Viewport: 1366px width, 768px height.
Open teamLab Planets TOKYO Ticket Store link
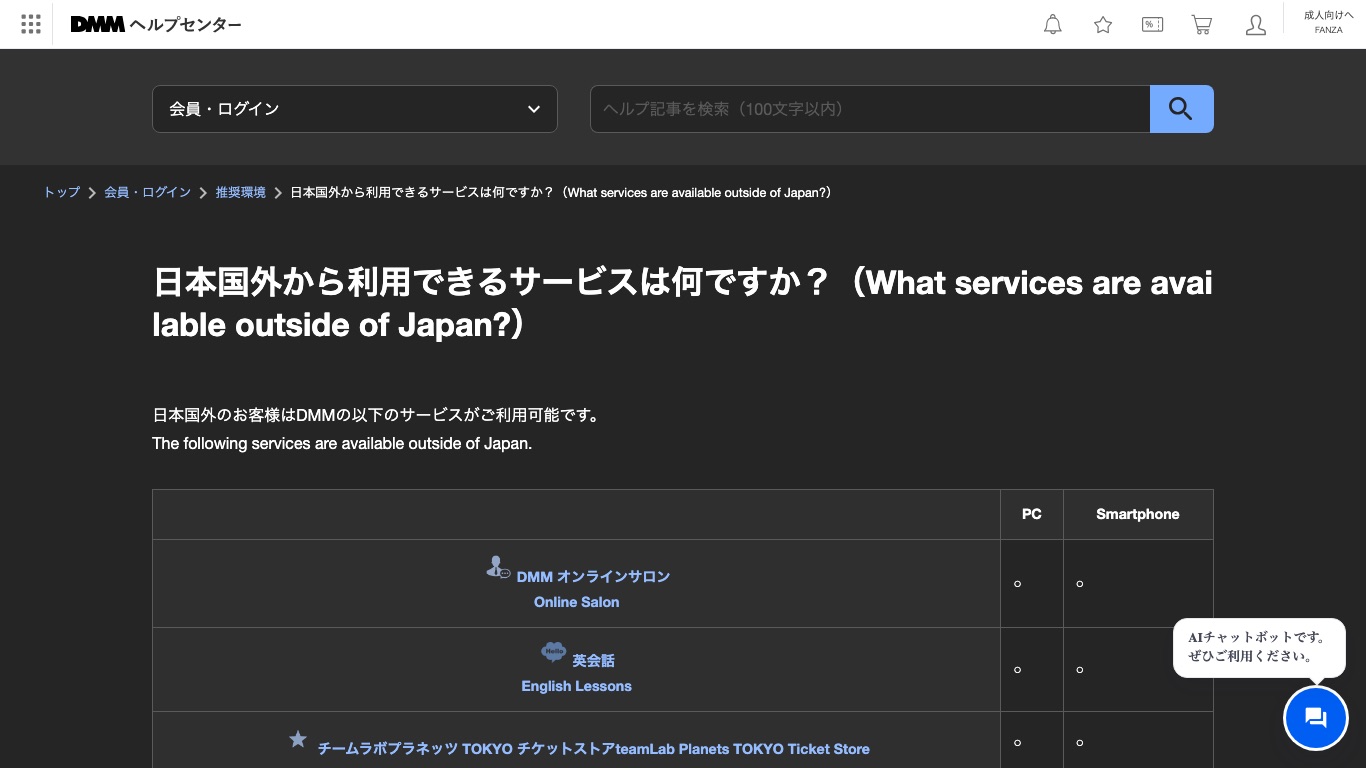594,748
